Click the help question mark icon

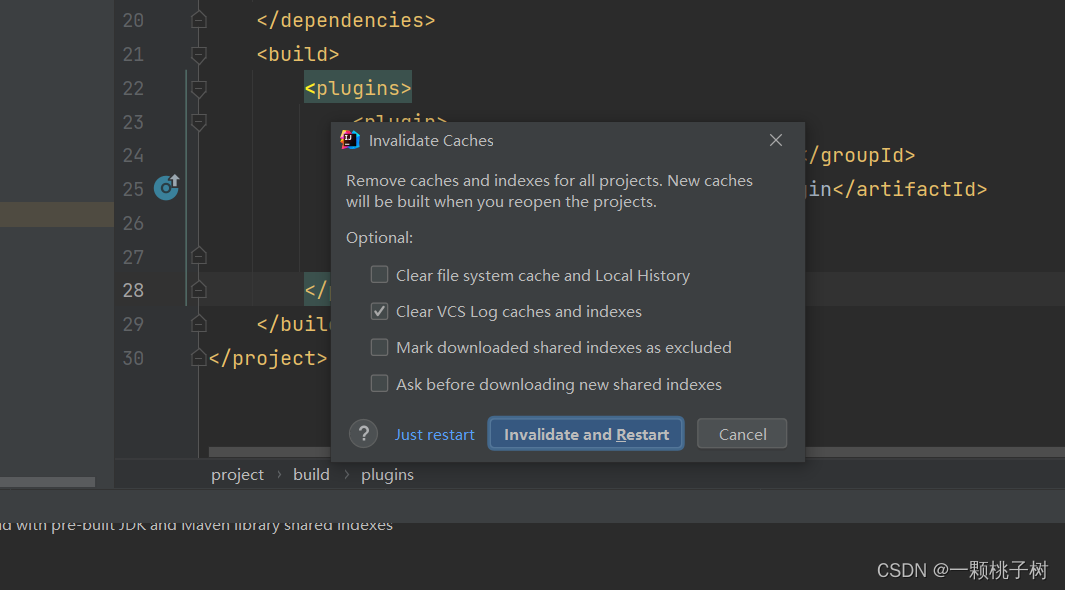click(363, 433)
